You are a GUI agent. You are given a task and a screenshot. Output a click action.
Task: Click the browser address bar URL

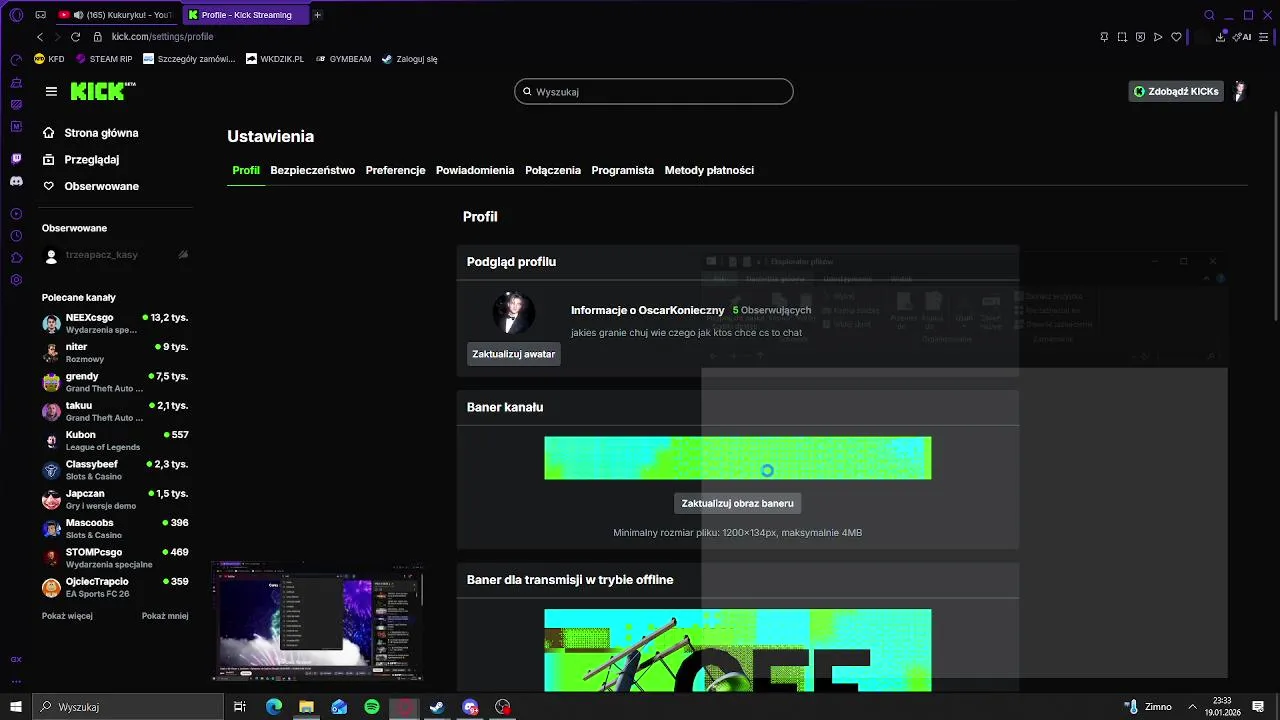[163, 36]
